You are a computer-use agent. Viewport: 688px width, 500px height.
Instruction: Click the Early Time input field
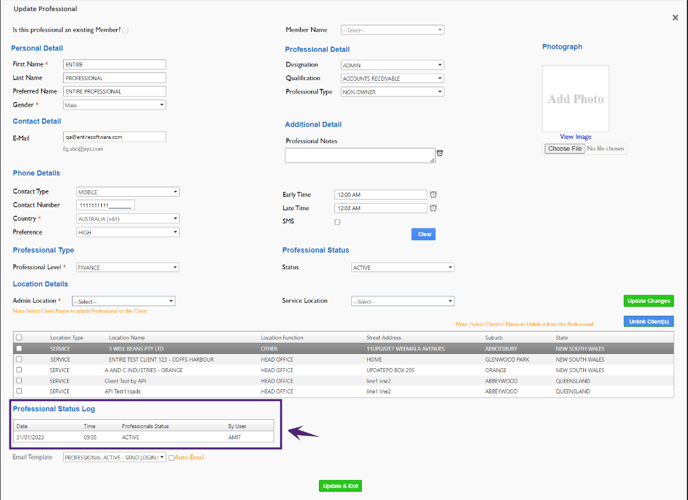coord(380,195)
